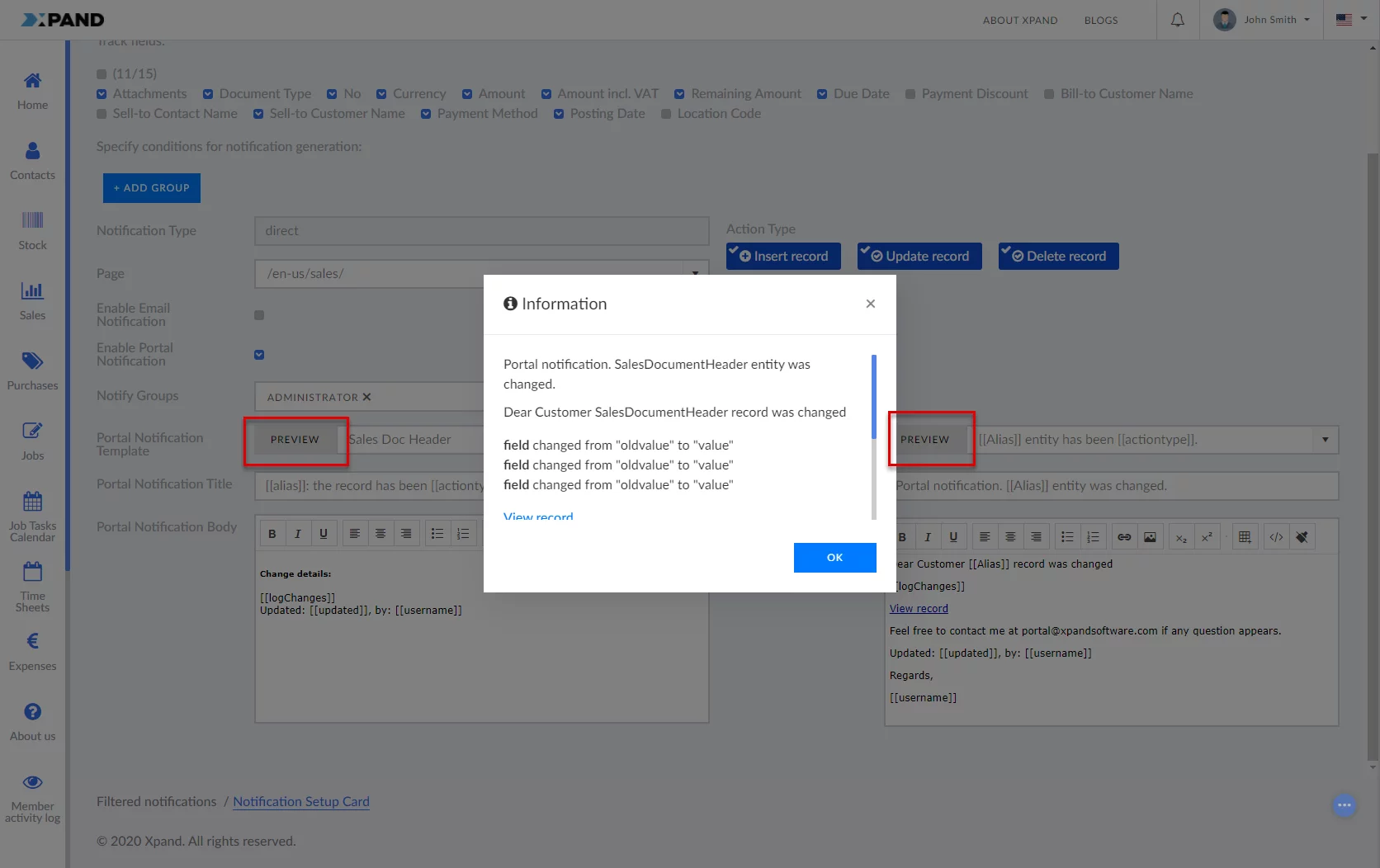Open Job Tasks Calendar icon
The width and height of the screenshot is (1380, 868).
[x=32, y=501]
